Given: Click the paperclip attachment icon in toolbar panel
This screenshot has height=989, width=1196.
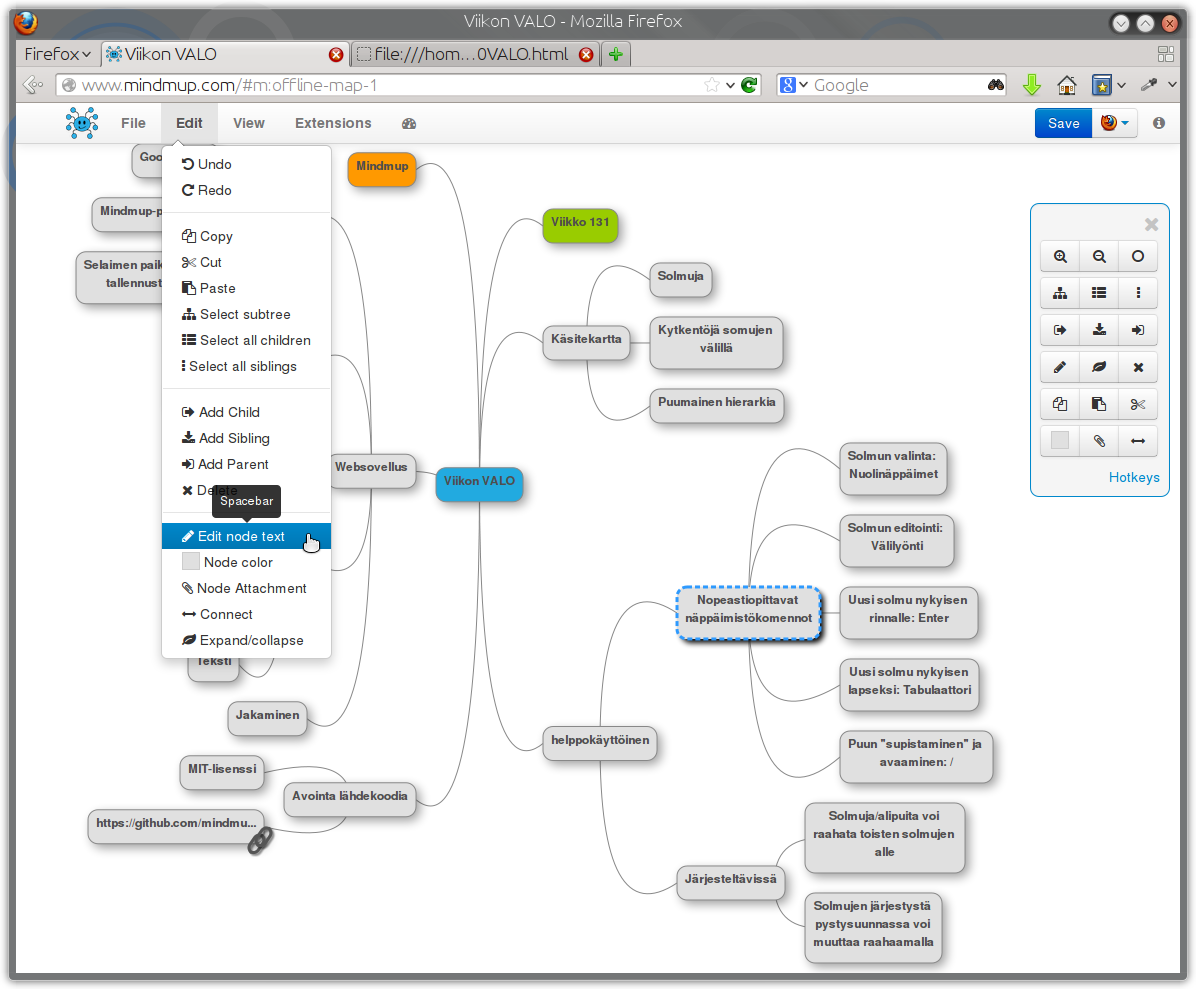Looking at the screenshot, I should click(1099, 441).
